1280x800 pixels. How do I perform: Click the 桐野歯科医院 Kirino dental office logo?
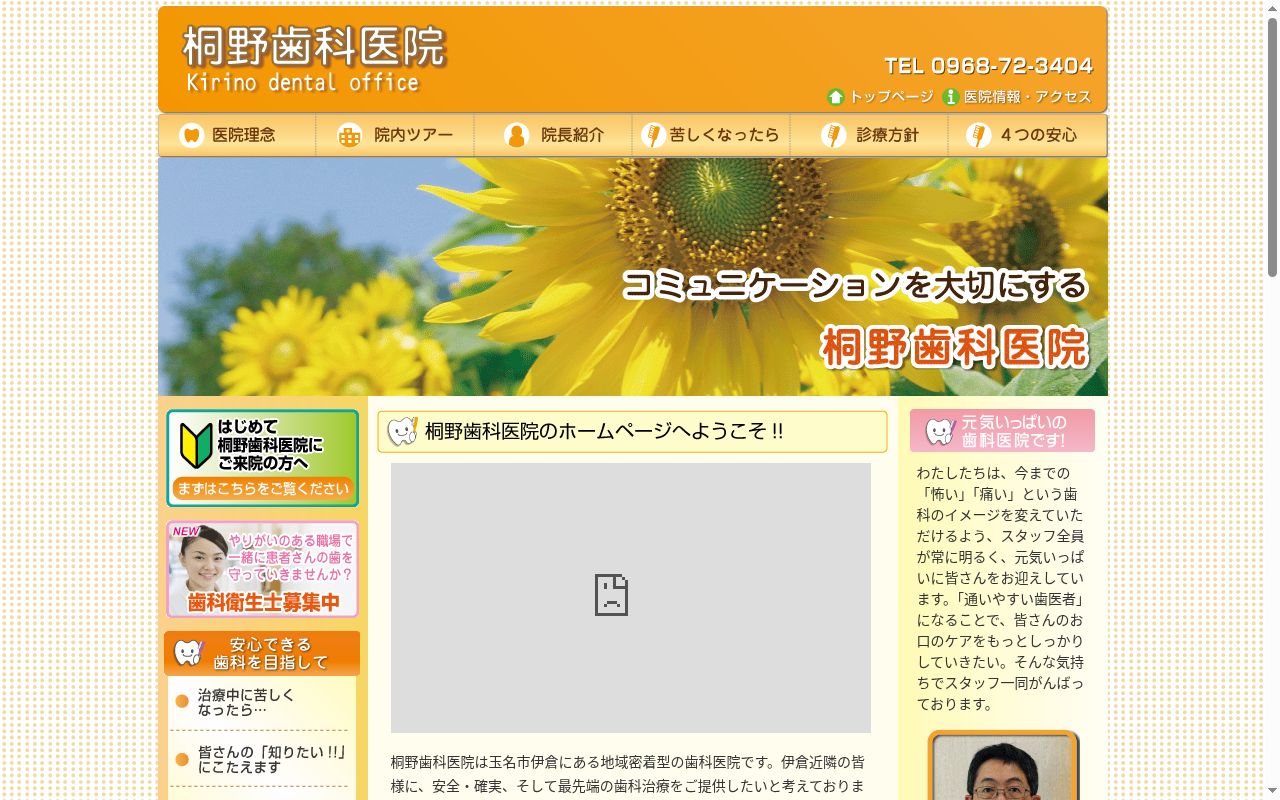313,58
